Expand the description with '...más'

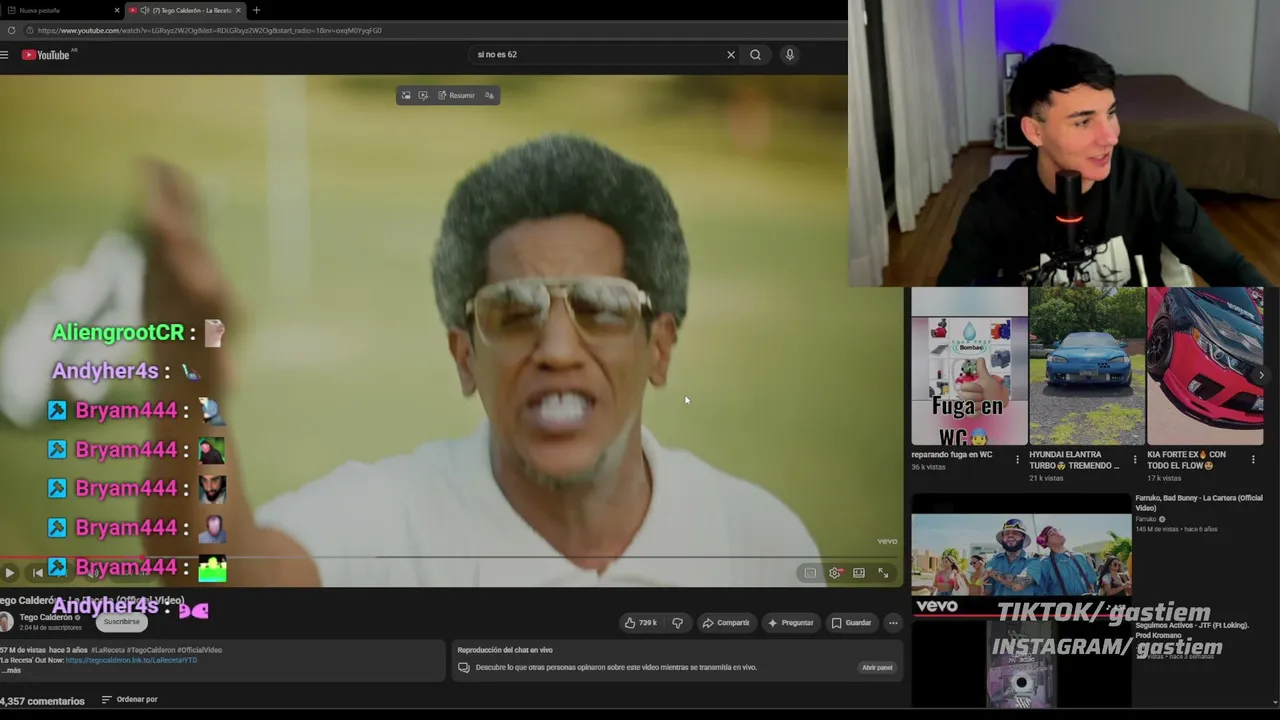12,670
